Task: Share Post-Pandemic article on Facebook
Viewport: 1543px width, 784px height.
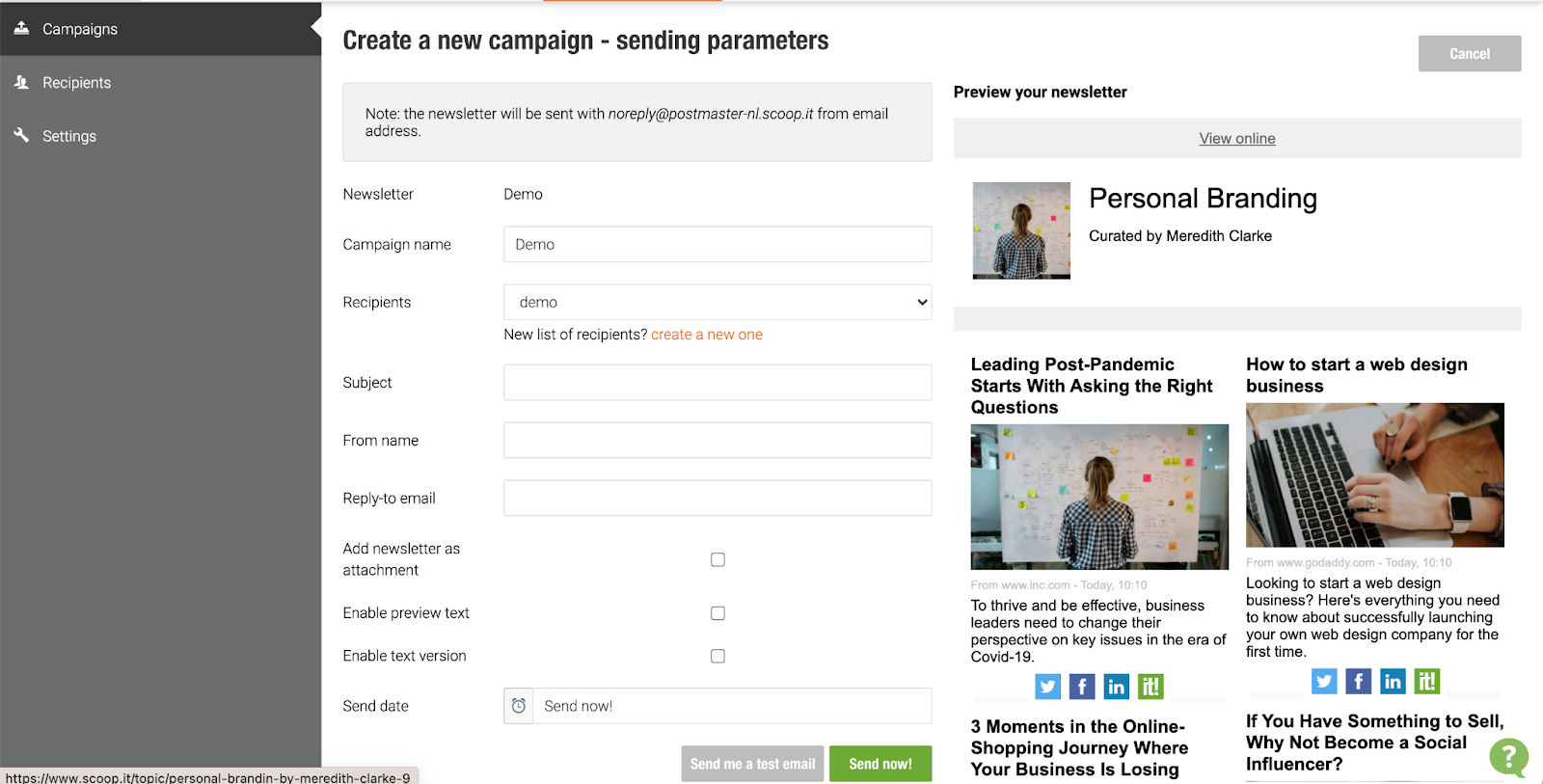Action: (1082, 687)
